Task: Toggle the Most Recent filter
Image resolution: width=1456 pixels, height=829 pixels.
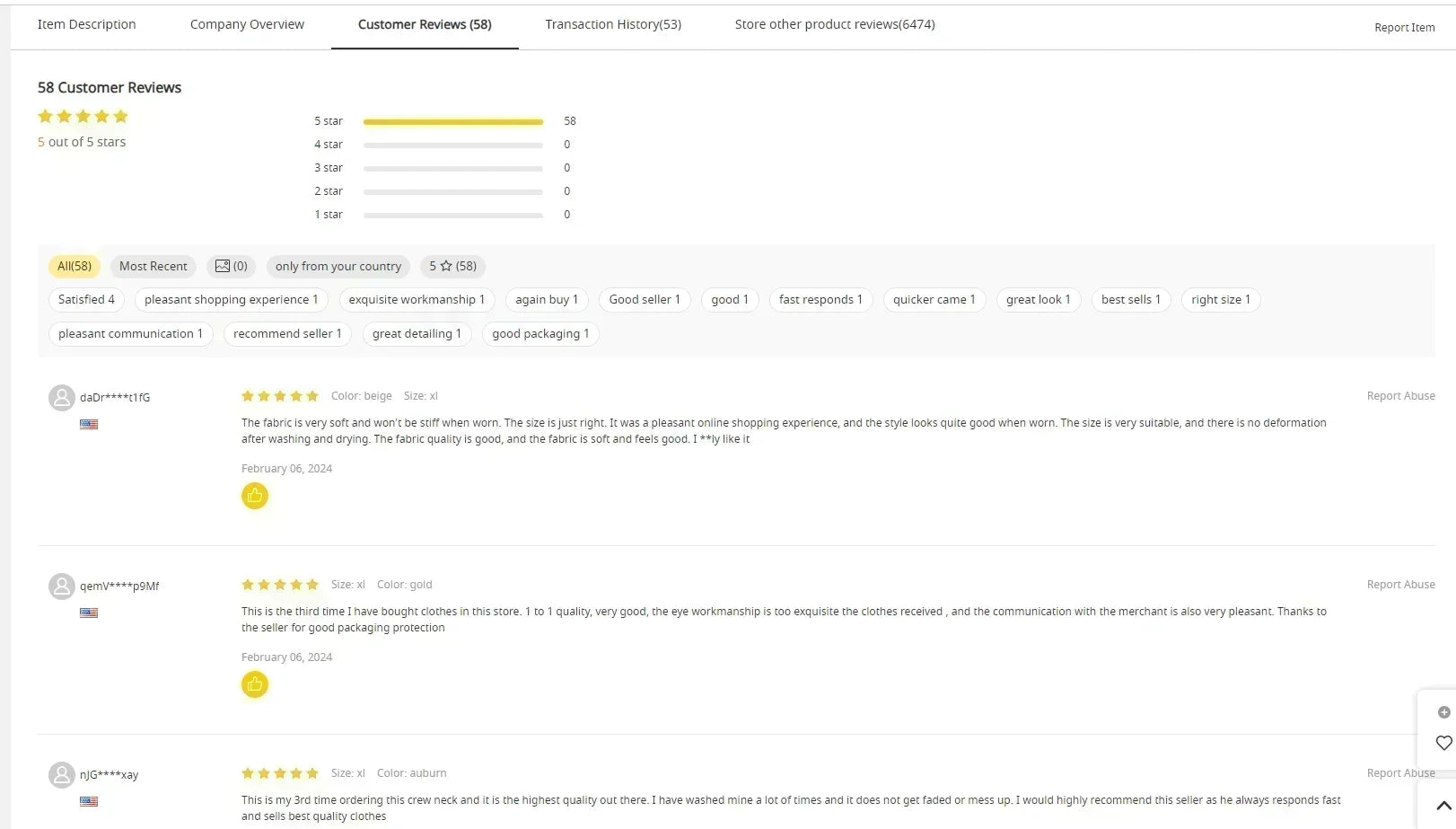Action: [x=153, y=266]
